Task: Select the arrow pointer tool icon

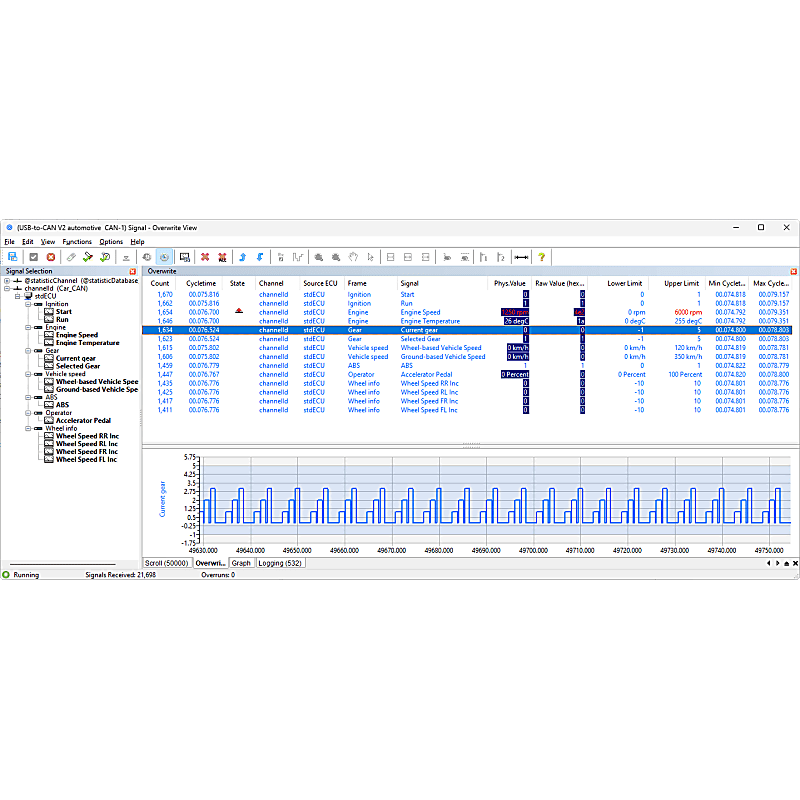Action: [x=369, y=257]
